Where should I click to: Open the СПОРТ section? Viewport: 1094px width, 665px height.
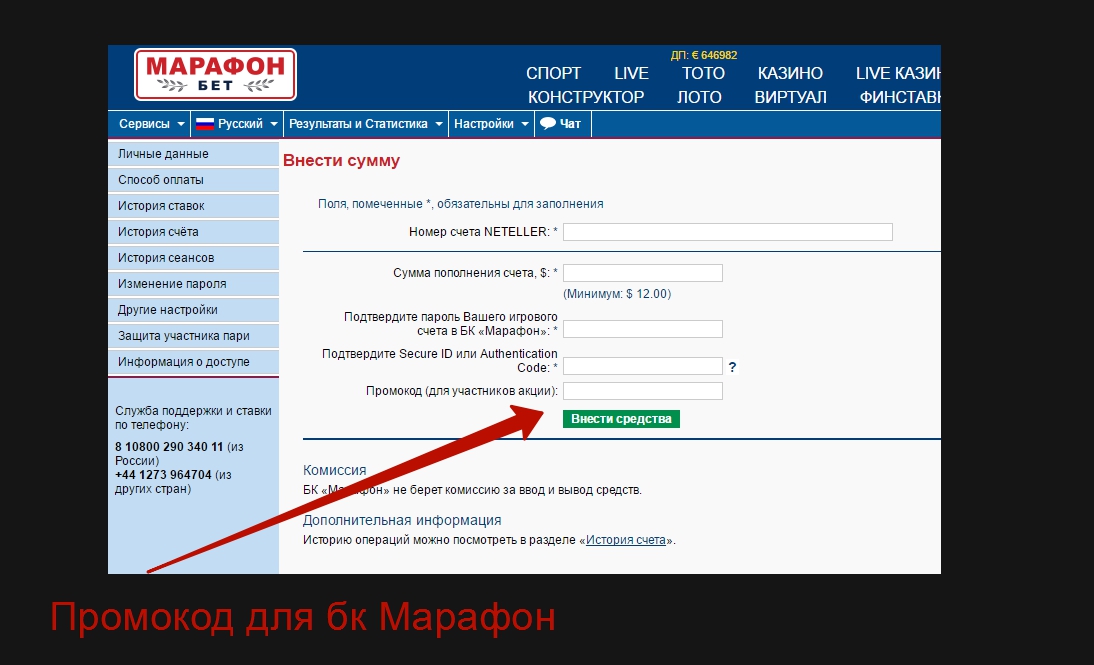pos(553,72)
